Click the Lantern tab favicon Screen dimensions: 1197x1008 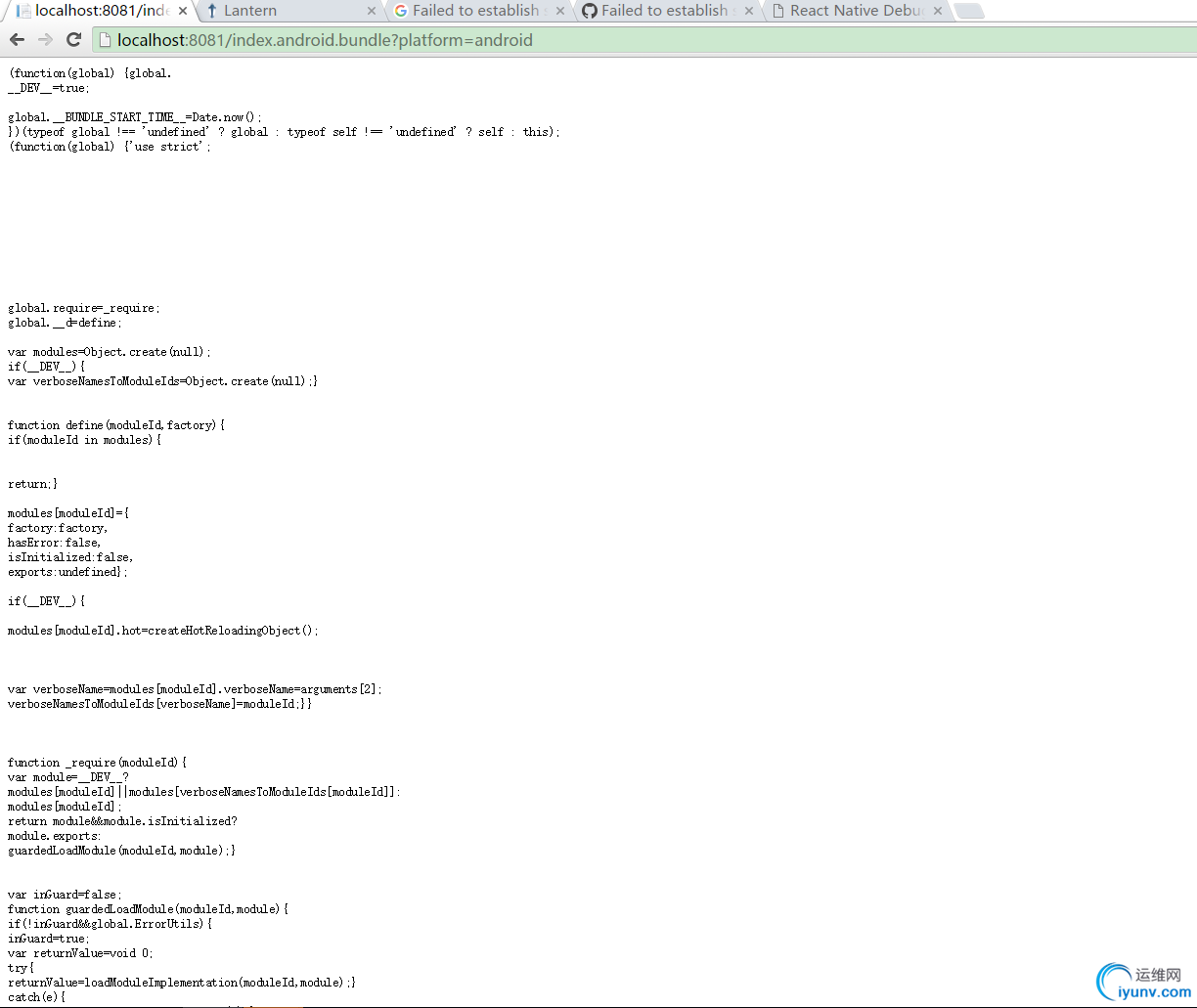[x=211, y=11]
